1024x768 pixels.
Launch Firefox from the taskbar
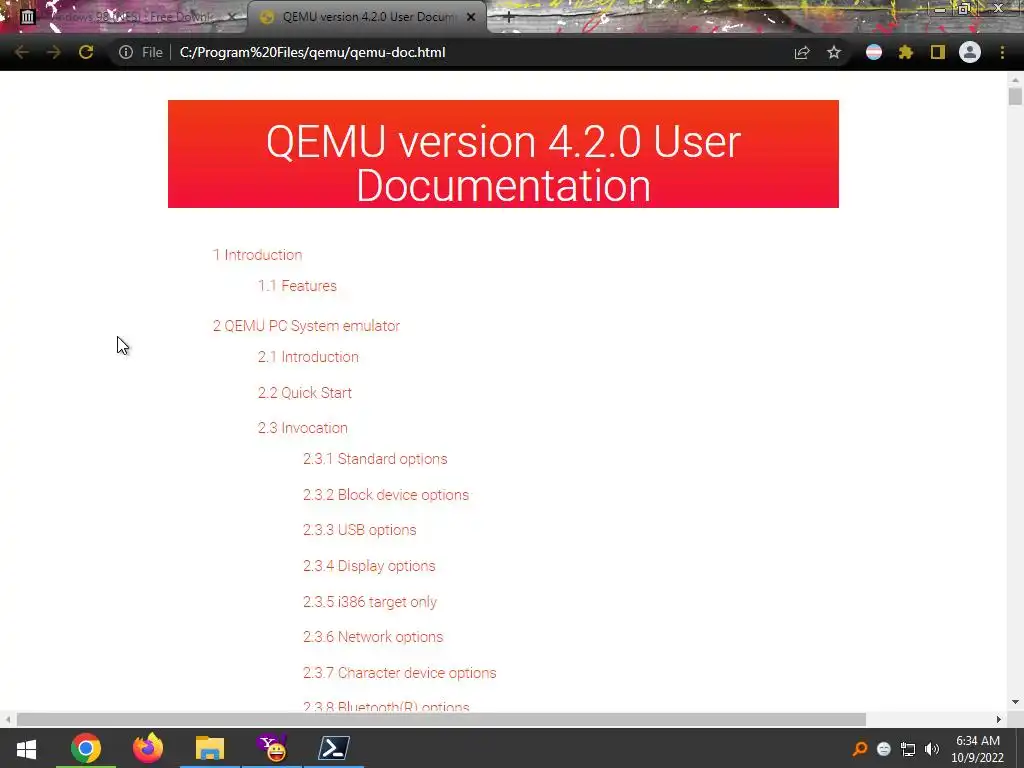click(148, 748)
